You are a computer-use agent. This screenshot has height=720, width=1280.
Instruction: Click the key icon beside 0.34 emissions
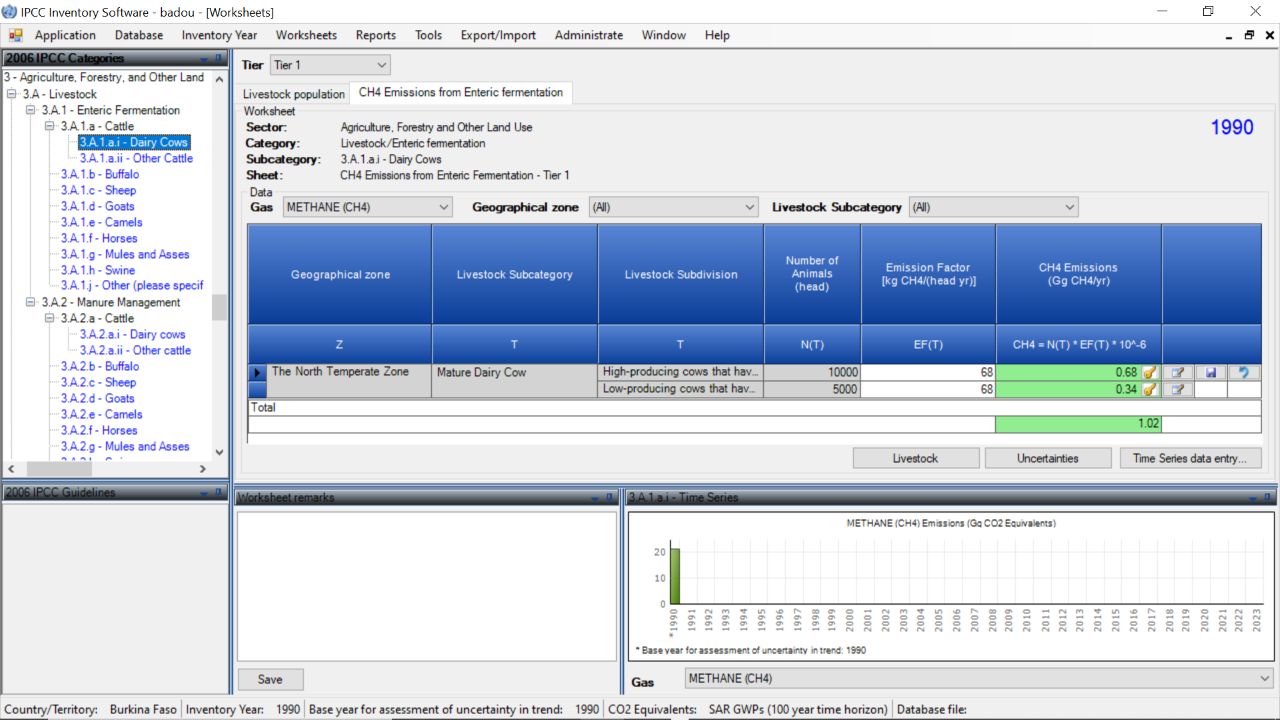[1150, 390]
